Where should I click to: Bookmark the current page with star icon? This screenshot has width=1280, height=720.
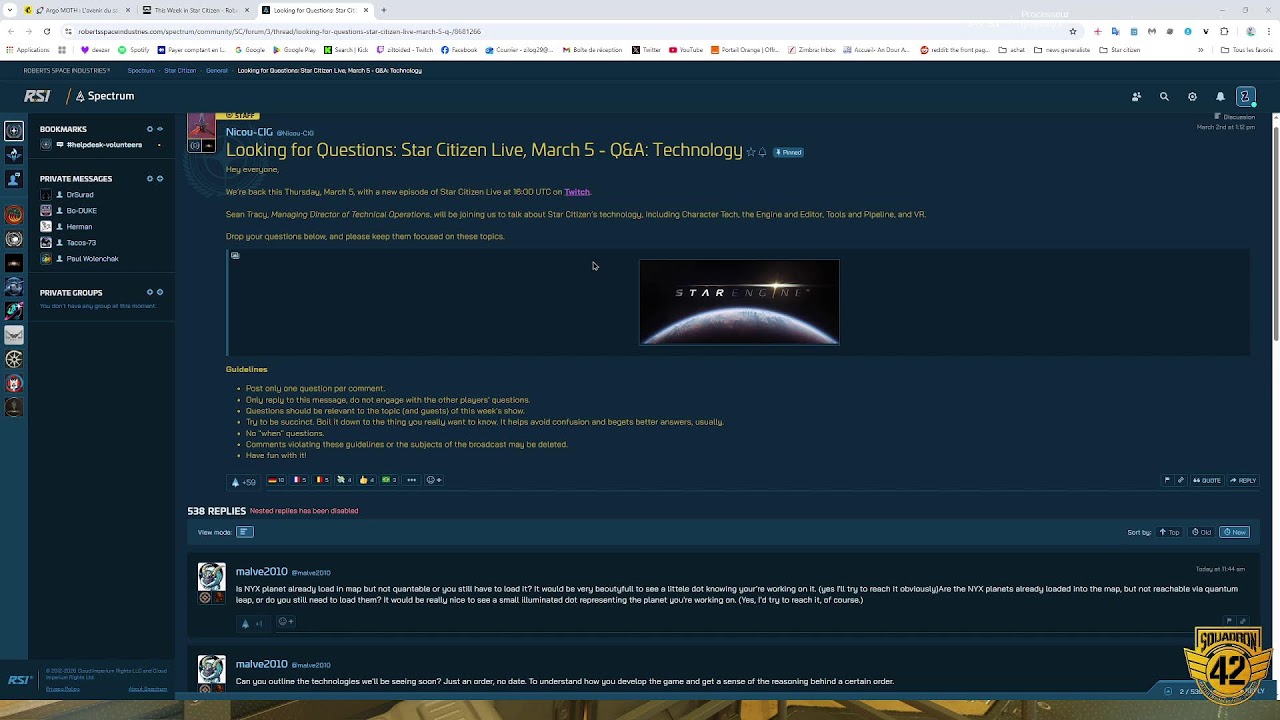tap(1073, 31)
